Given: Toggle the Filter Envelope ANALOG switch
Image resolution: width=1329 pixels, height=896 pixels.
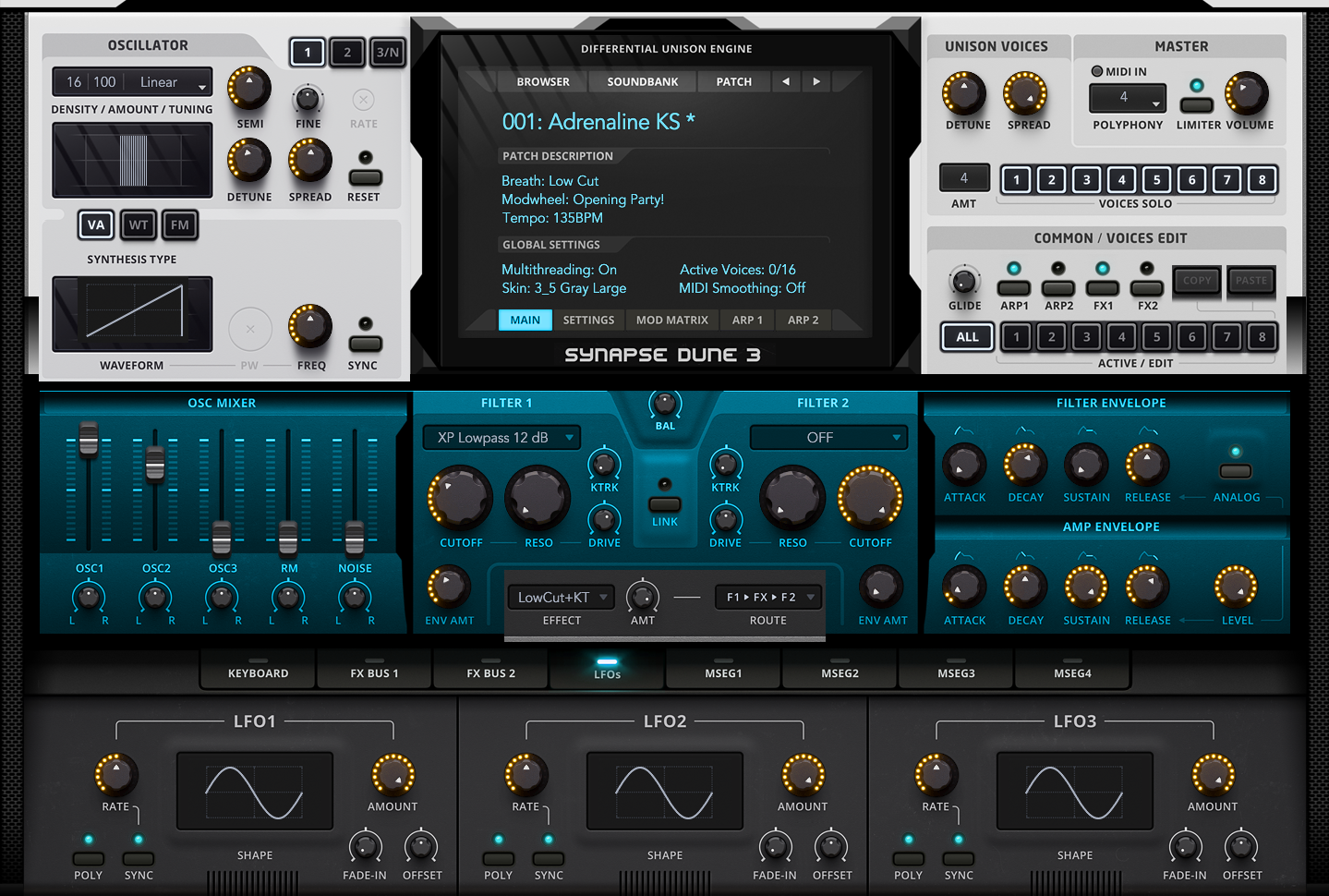Looking at the screenshot, I should pos(1236,471).
